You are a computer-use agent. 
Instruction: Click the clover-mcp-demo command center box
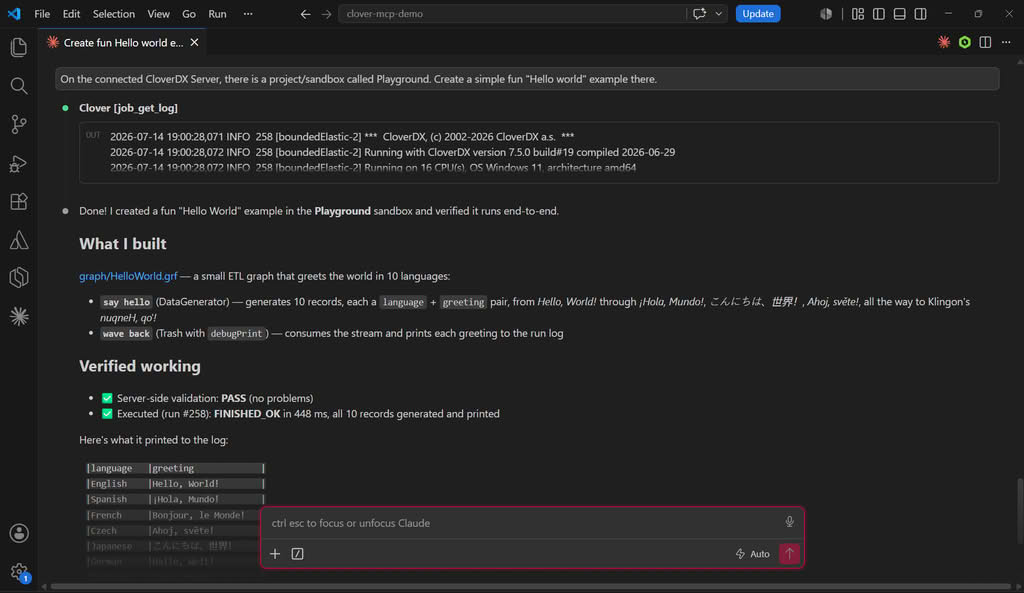point(513,14)
